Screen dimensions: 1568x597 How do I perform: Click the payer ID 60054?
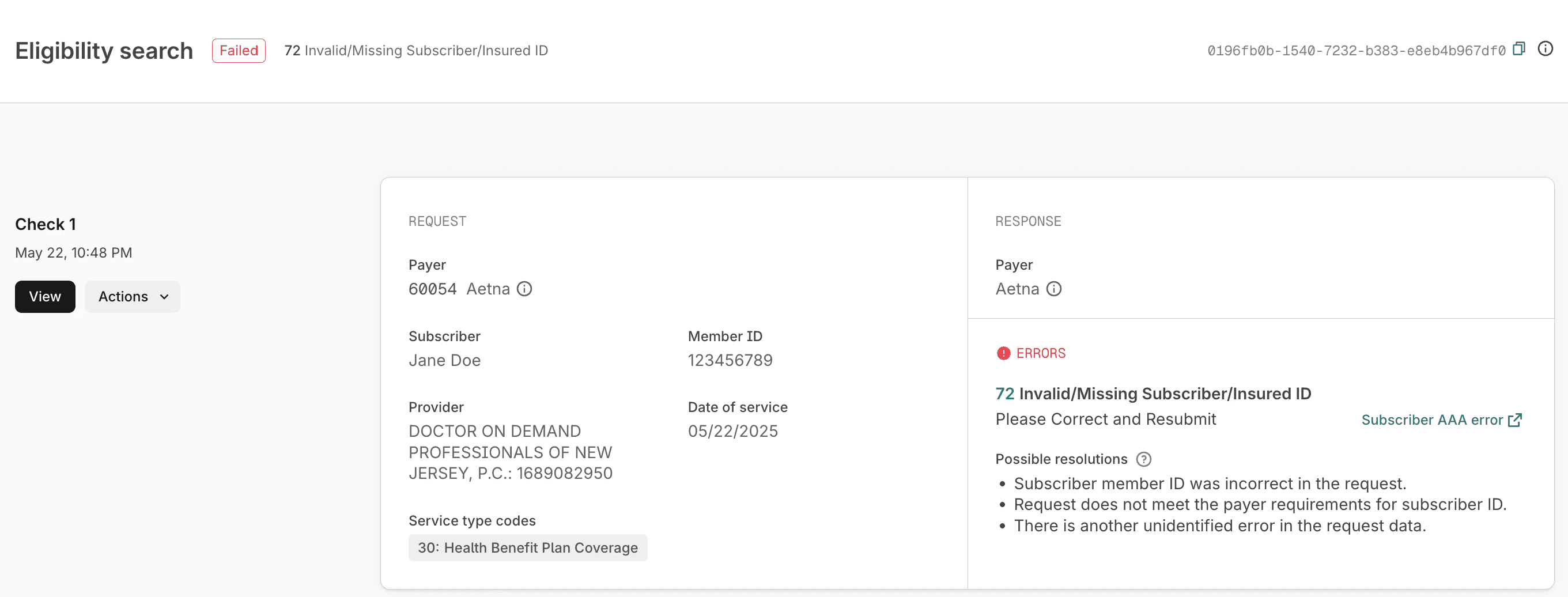click(432, 289)
